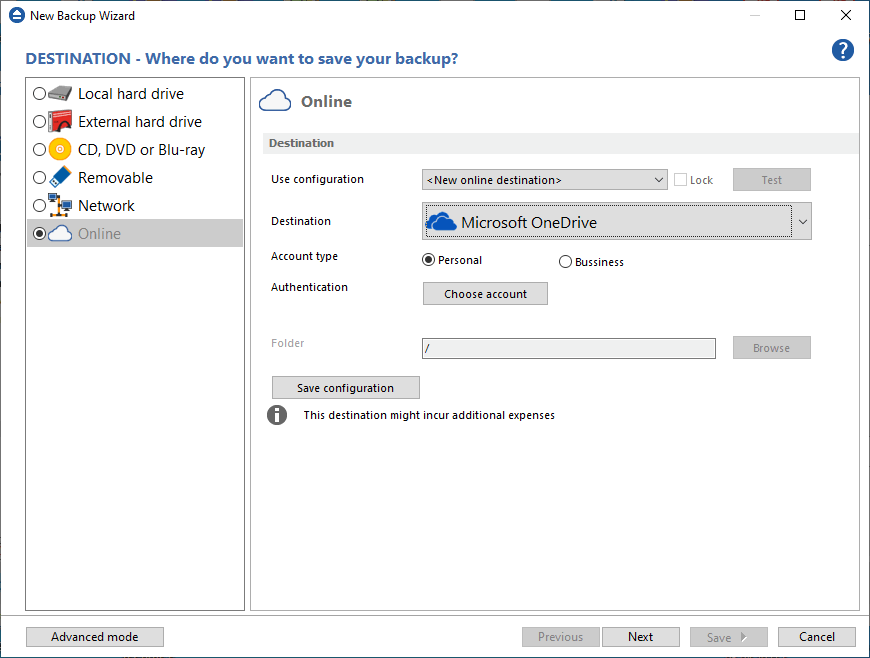Click the 'Local hard drive' label
The height and width of the screenshot is (658, 870).
tap(131, 94)
